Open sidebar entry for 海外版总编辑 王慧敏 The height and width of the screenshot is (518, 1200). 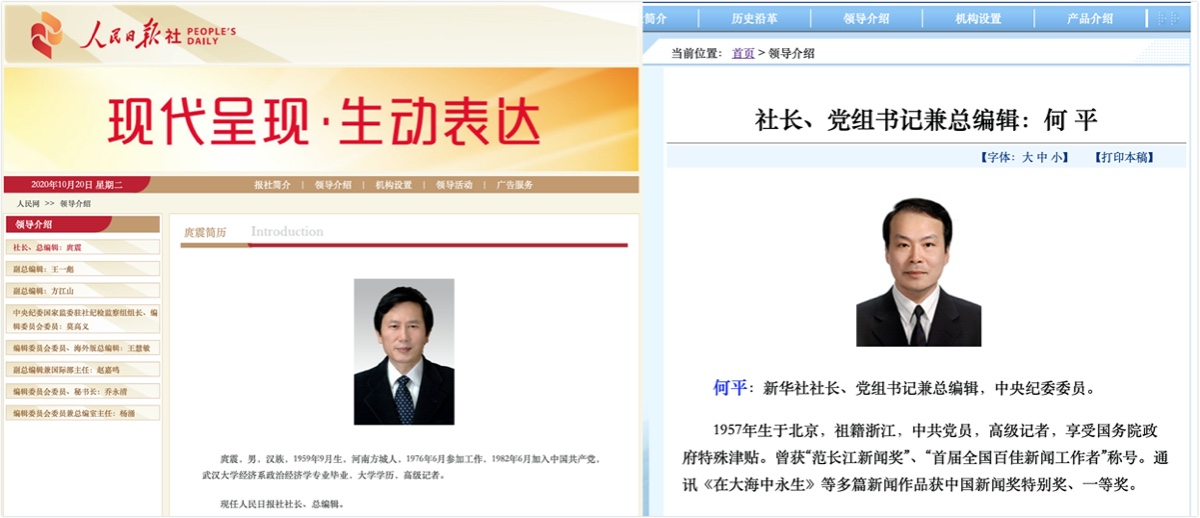click(82, 348)
